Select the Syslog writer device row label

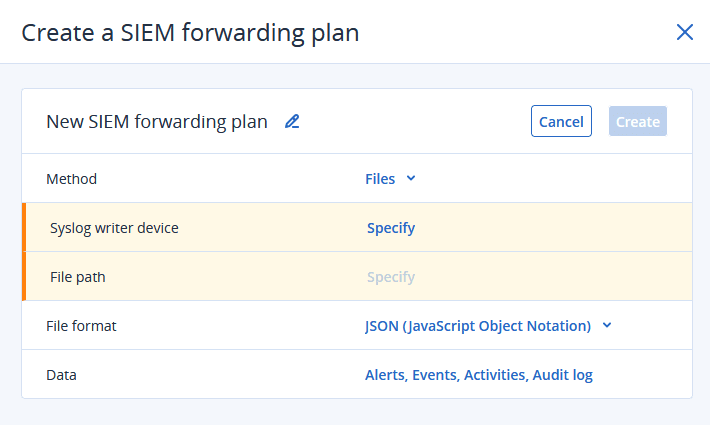(114, 228)
